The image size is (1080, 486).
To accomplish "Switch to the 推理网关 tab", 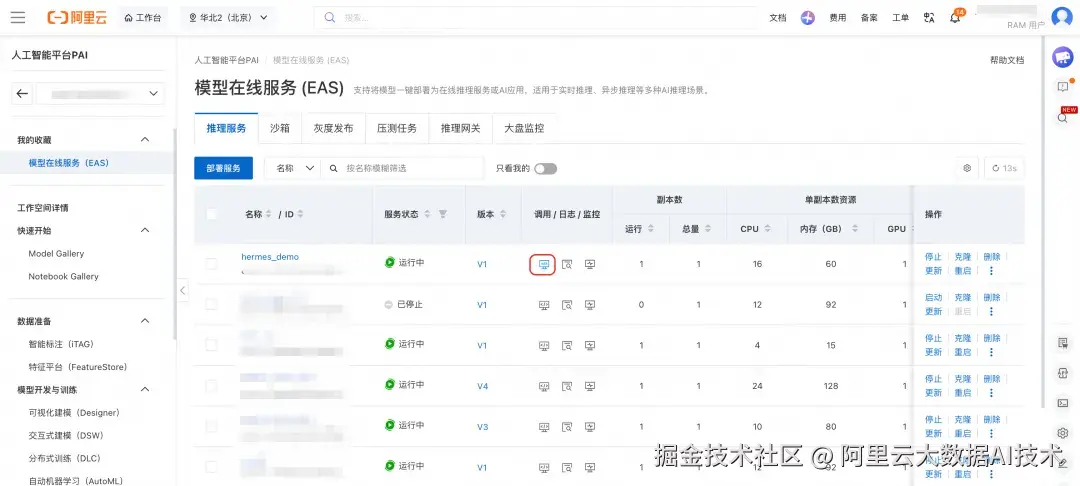I will 461,128.
